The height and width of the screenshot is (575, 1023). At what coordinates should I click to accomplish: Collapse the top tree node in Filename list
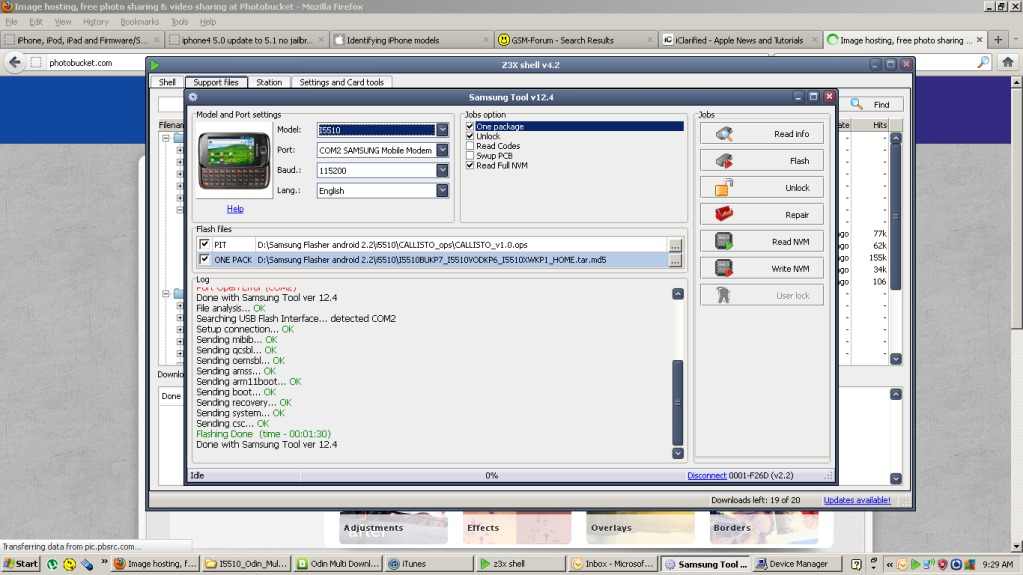[166, 138]
